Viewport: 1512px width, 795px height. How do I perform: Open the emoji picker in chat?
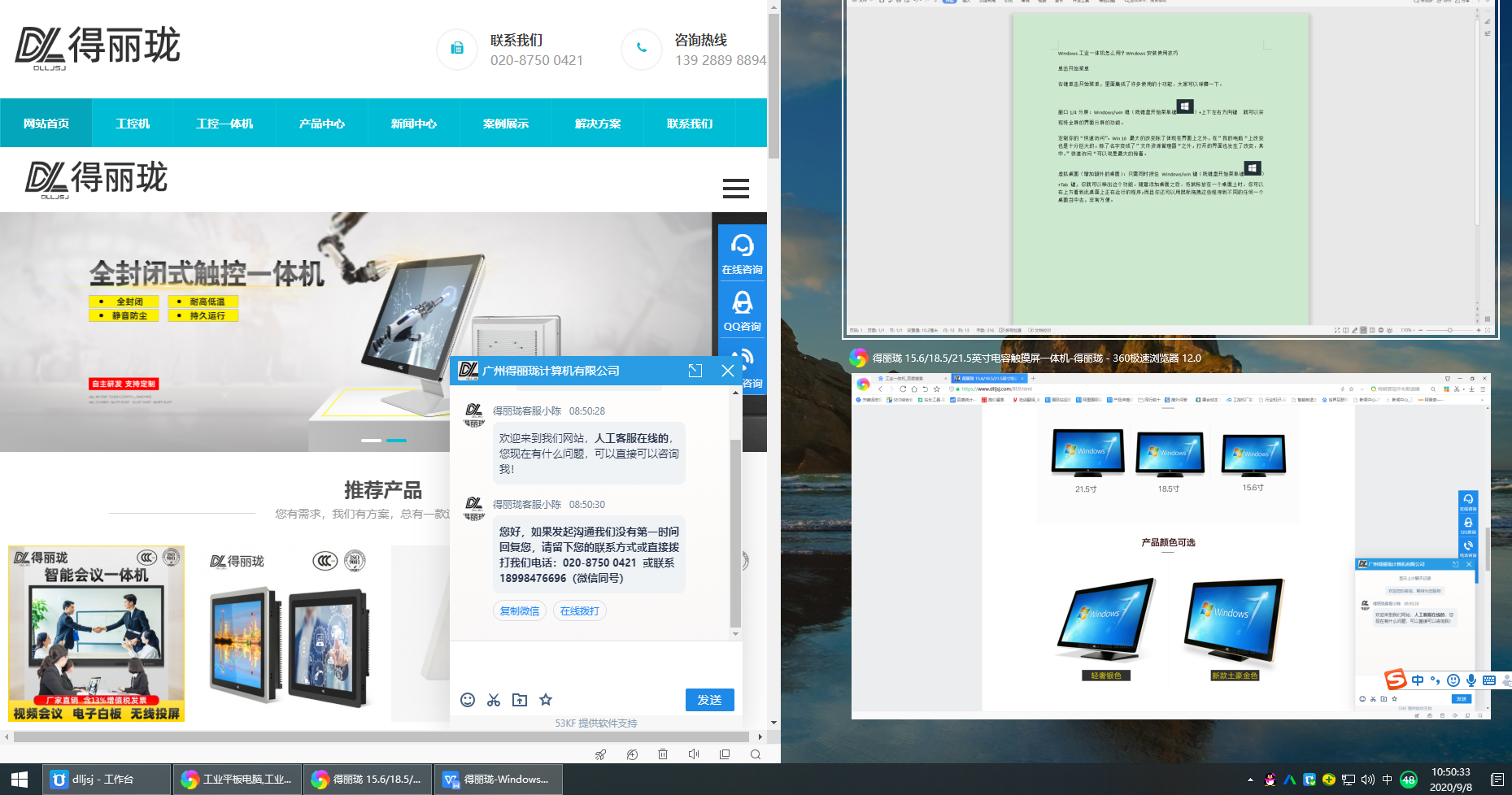pos(468,700)
